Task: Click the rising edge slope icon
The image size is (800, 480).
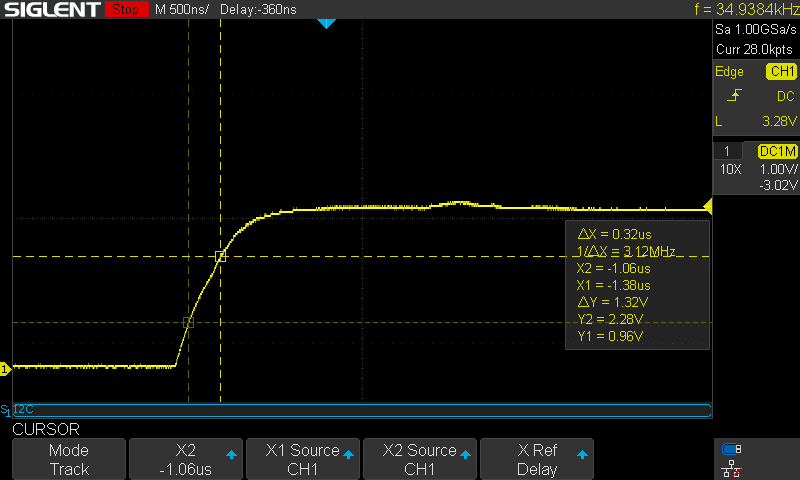Action: point(734,95)
